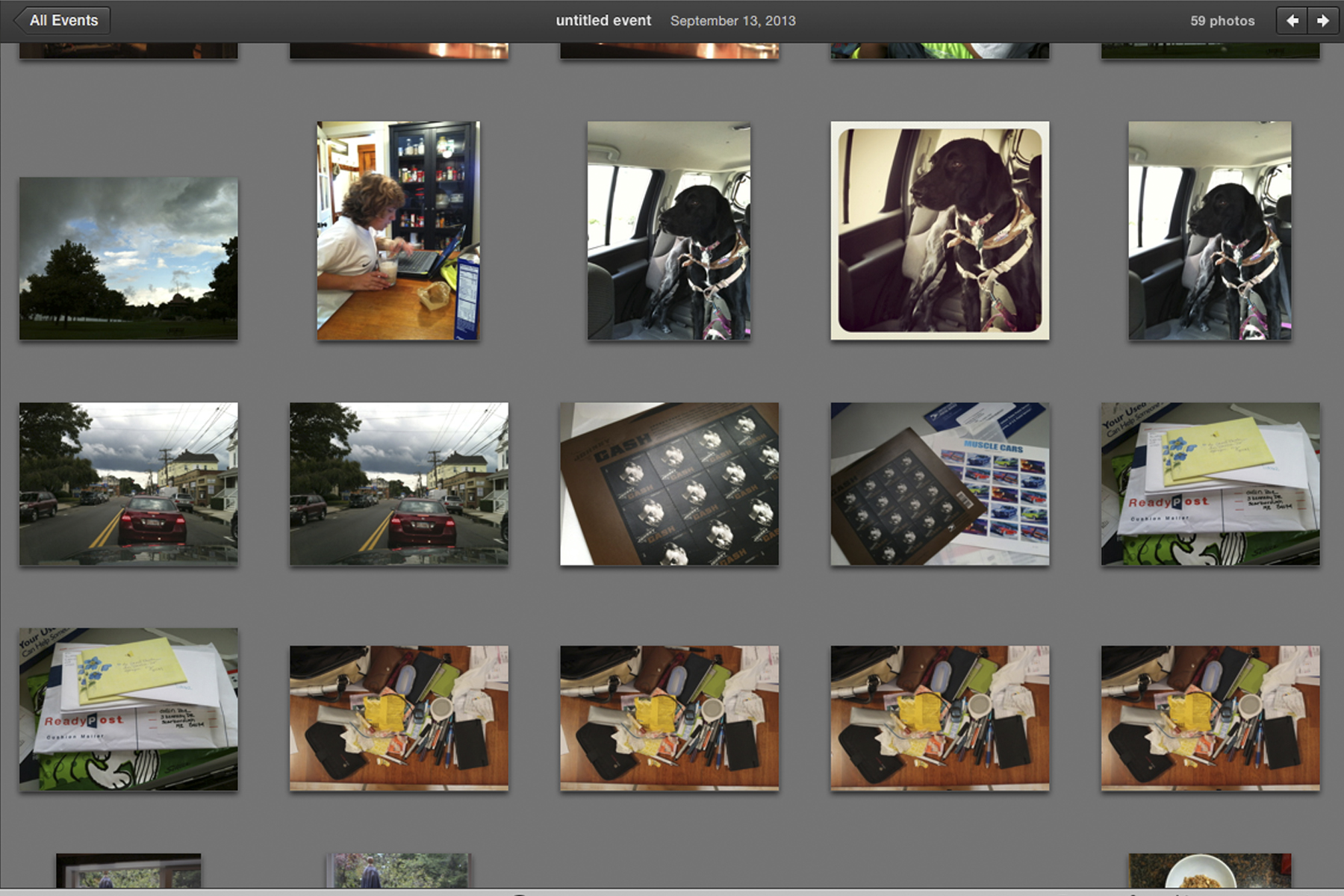This screenshot has height=896, width=1344.
Task: Select the partially visible bowl of food photo
Action: 1210,871
